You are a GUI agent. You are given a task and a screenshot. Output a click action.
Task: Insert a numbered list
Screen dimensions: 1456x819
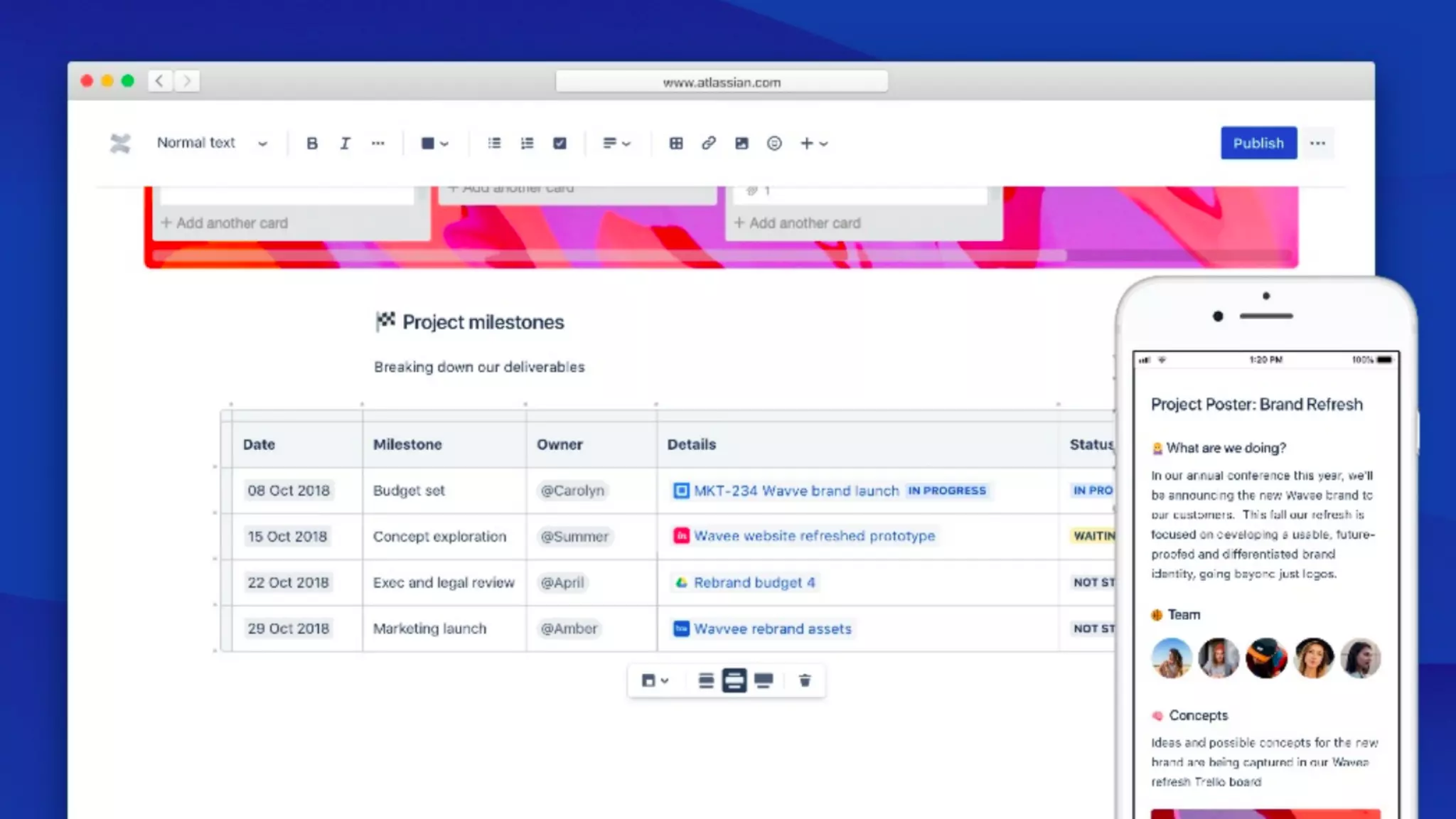tap(527, 144)
